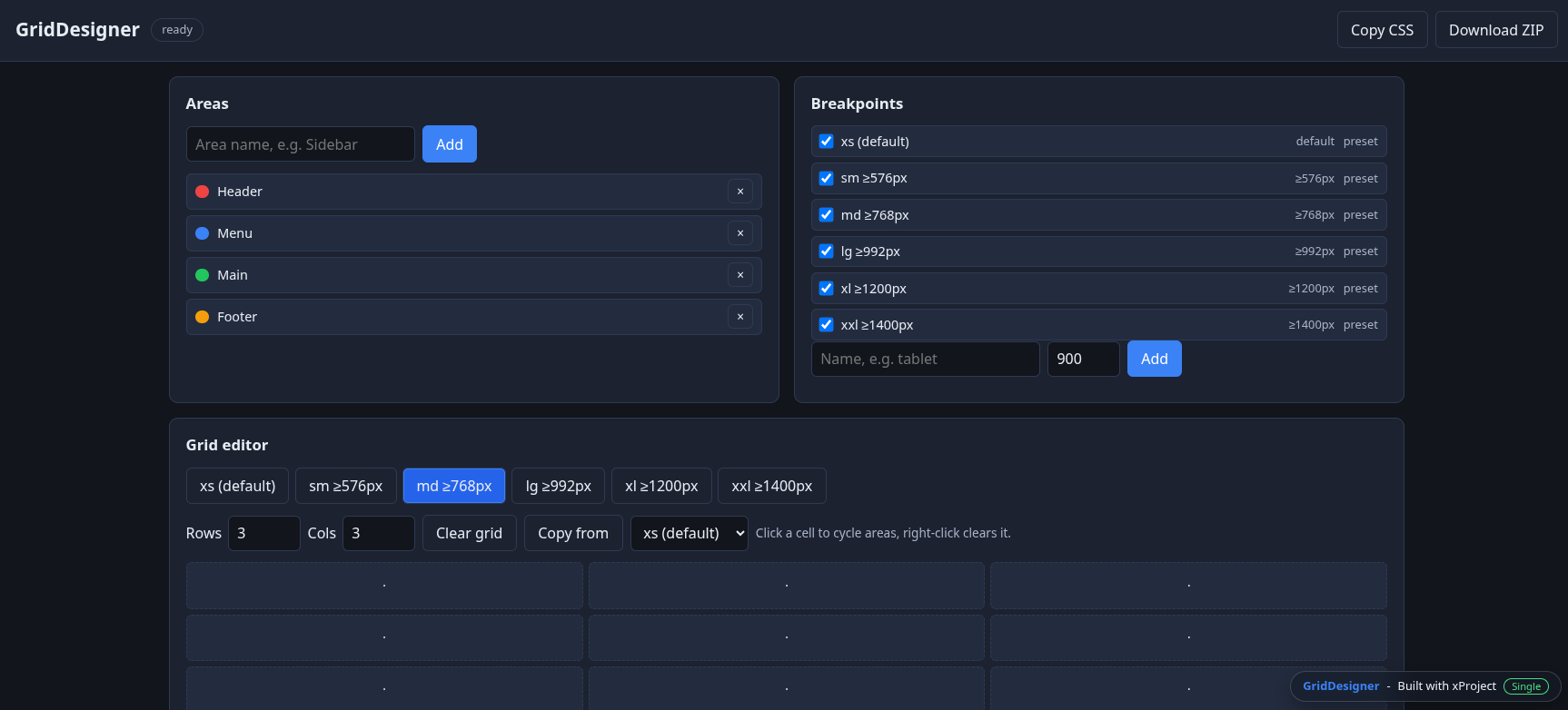Remove the Menu area with its × button
1568x710 pixels.
[x=740, y=233]
